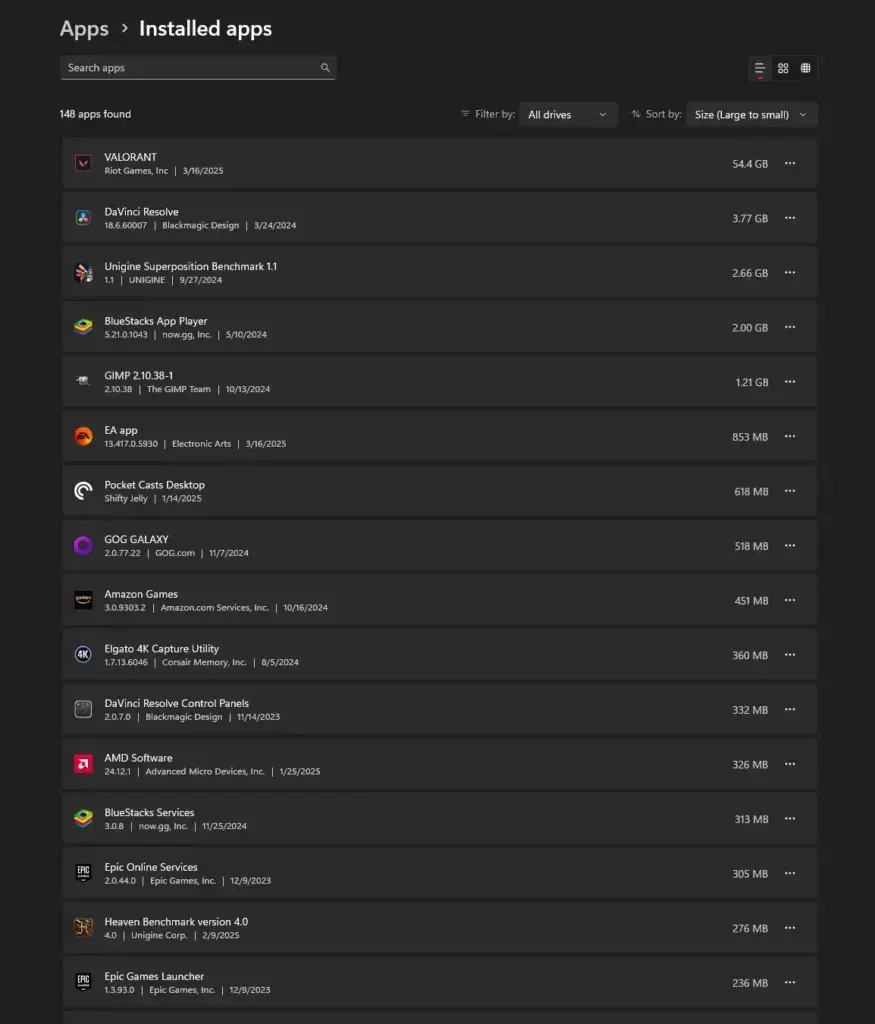Image resolution: width=875 pixels, height=1024 pixels.
Task: Open more options menu for GIMP 2.10.38-1
Action: click(790, 382)
